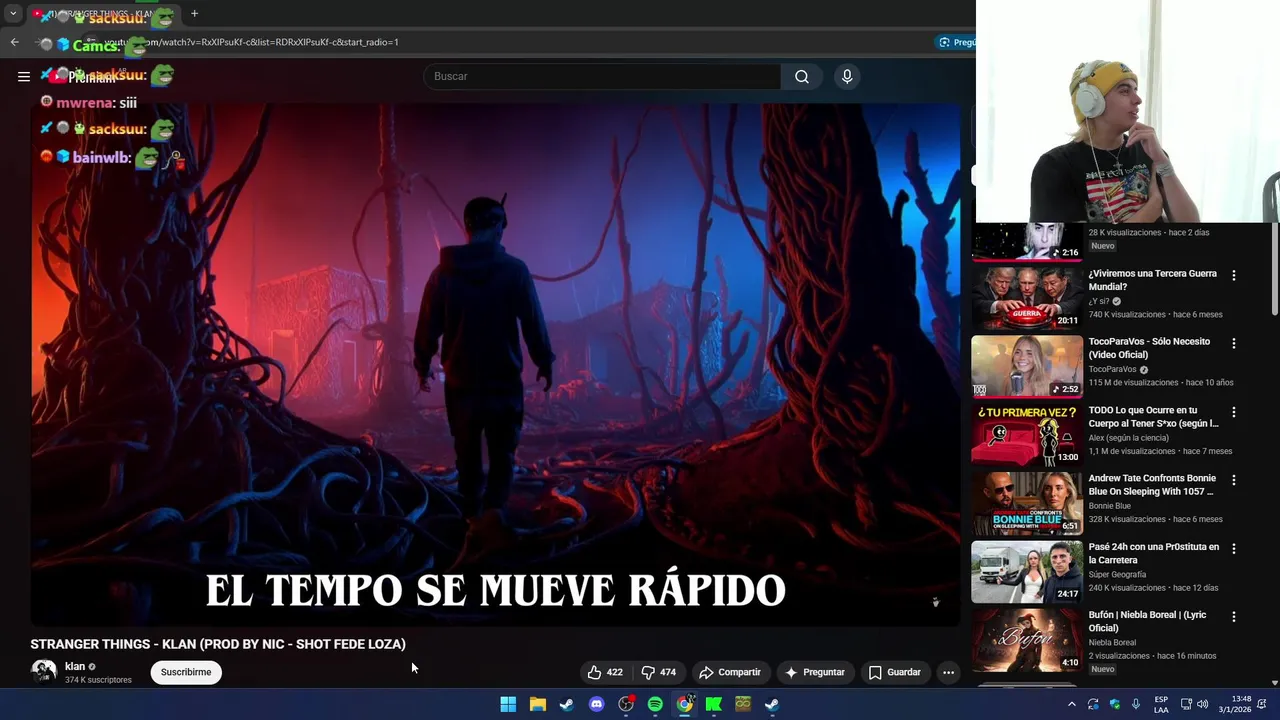Viewport: 1280px width, 720px height.
Task: Dislike the video with thumbs-down 474
Action: click(x=659, y=672)
